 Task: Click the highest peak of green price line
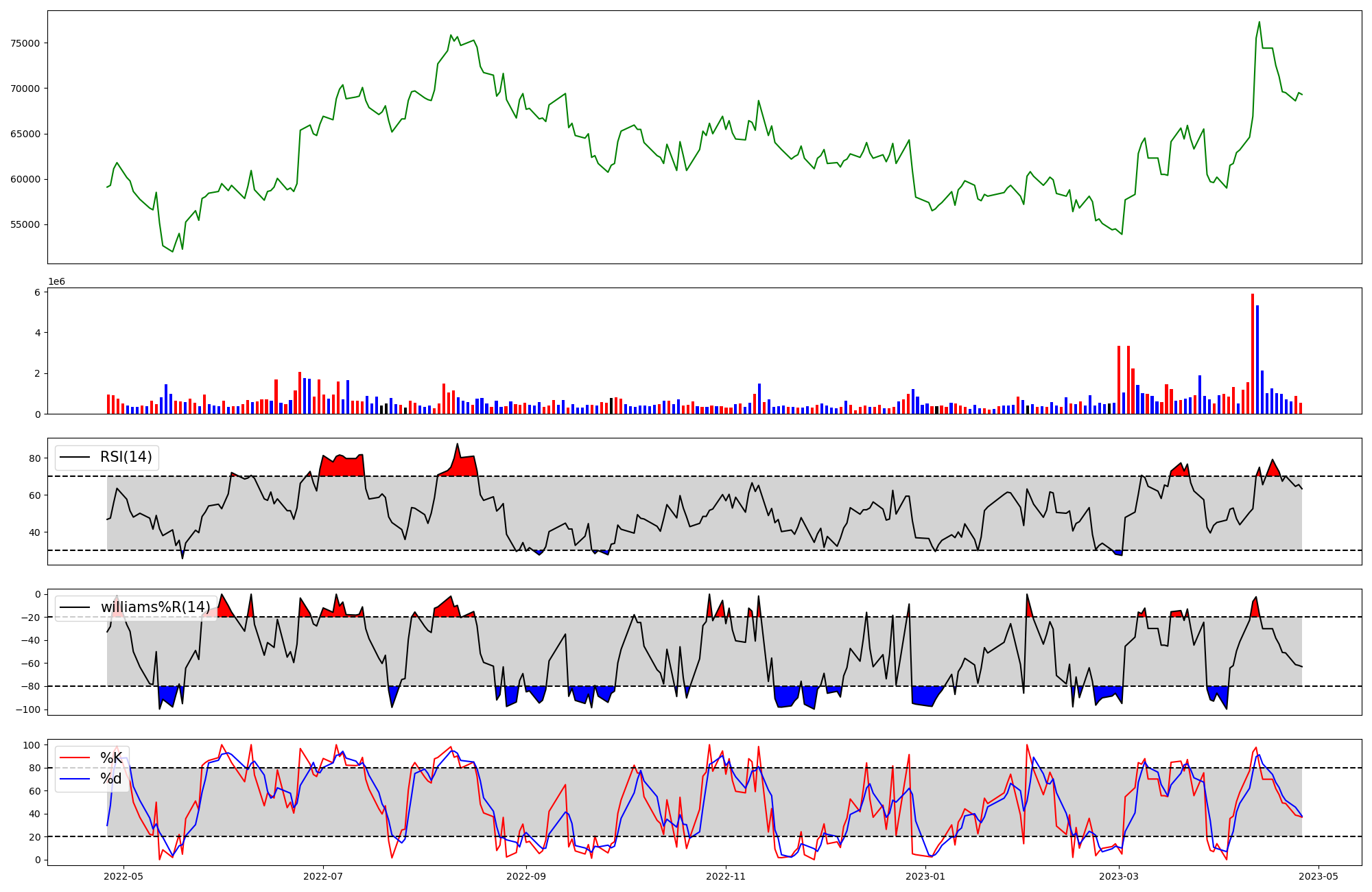point(1259,22)
